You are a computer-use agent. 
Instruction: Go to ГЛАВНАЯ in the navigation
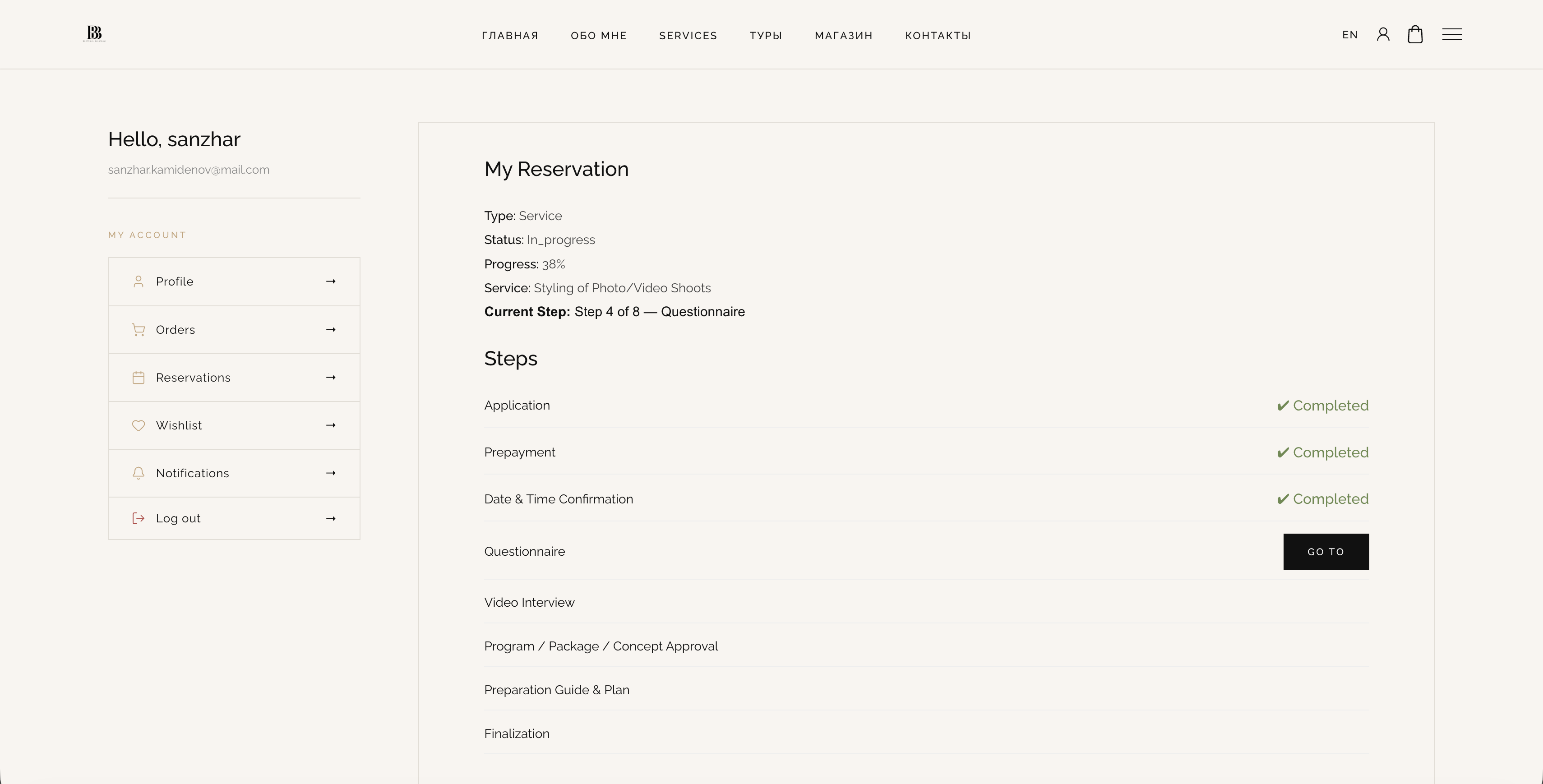click(x=510, y=35)
